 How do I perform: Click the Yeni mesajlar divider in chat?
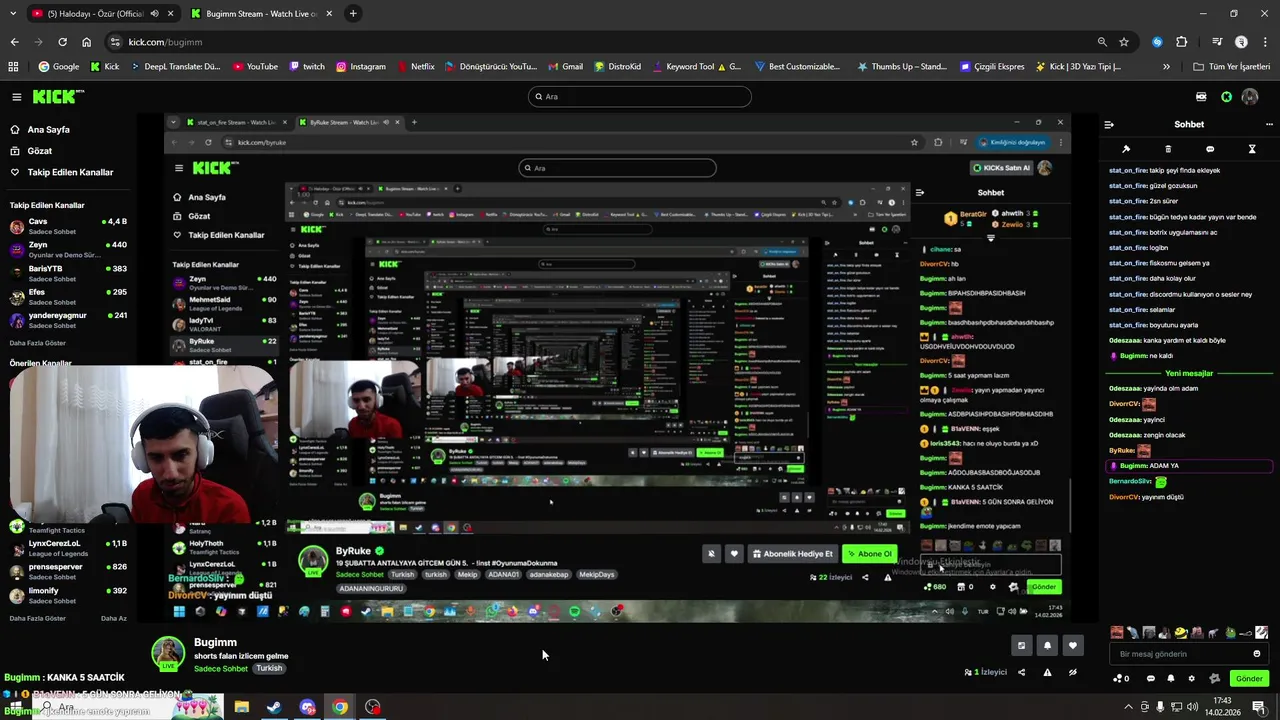(1189, 373)
